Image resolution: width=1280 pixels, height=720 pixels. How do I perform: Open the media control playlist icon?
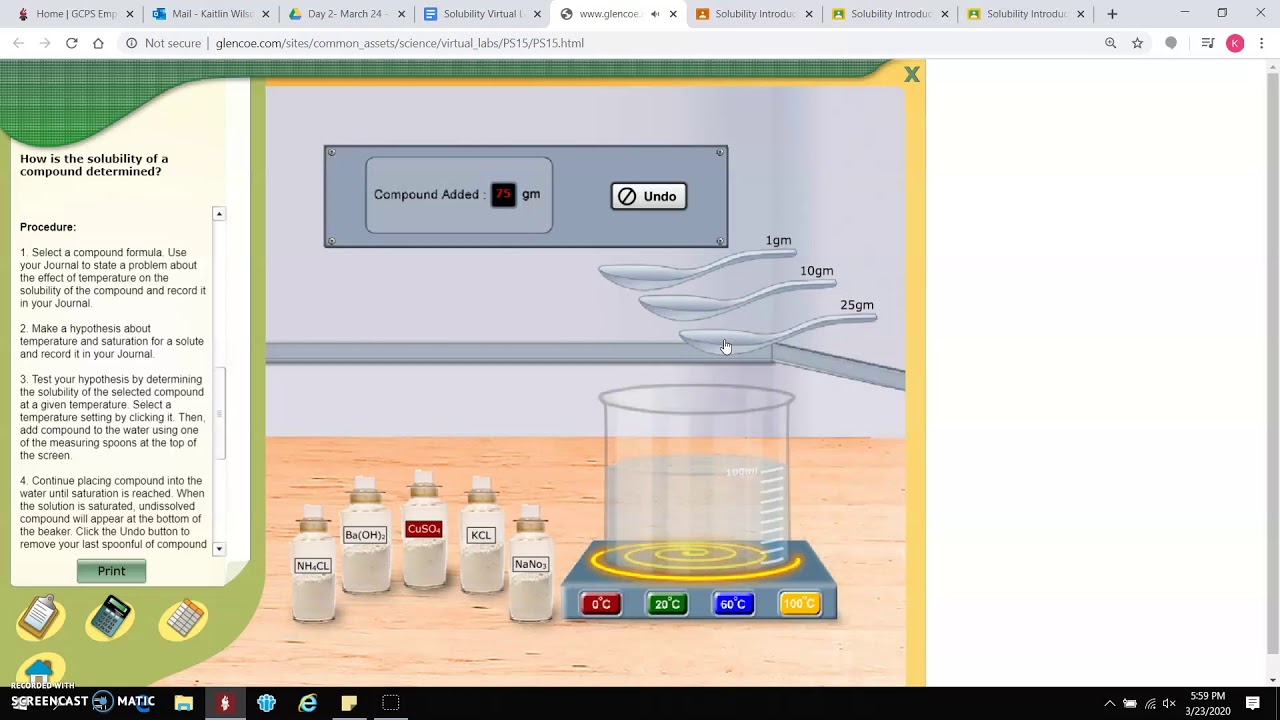(1208, 43)
